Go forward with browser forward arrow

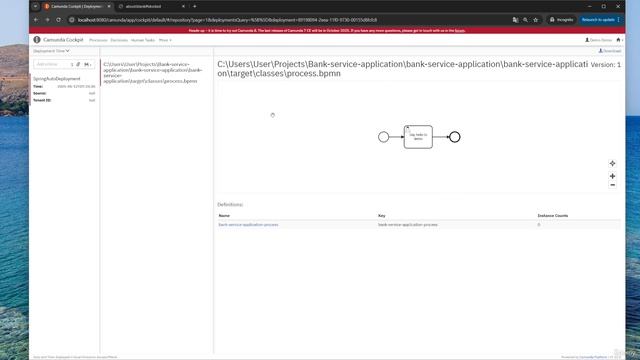point(47,20)
